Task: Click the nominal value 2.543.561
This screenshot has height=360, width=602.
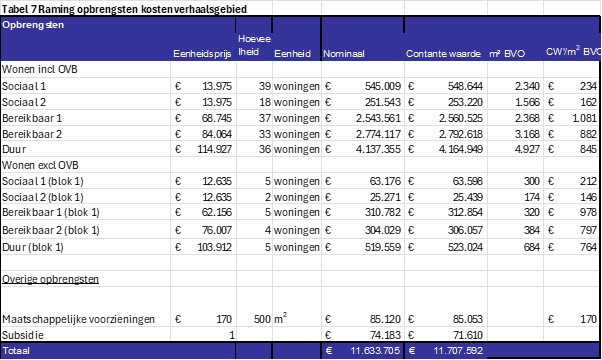Action: [x=378, y=118]
